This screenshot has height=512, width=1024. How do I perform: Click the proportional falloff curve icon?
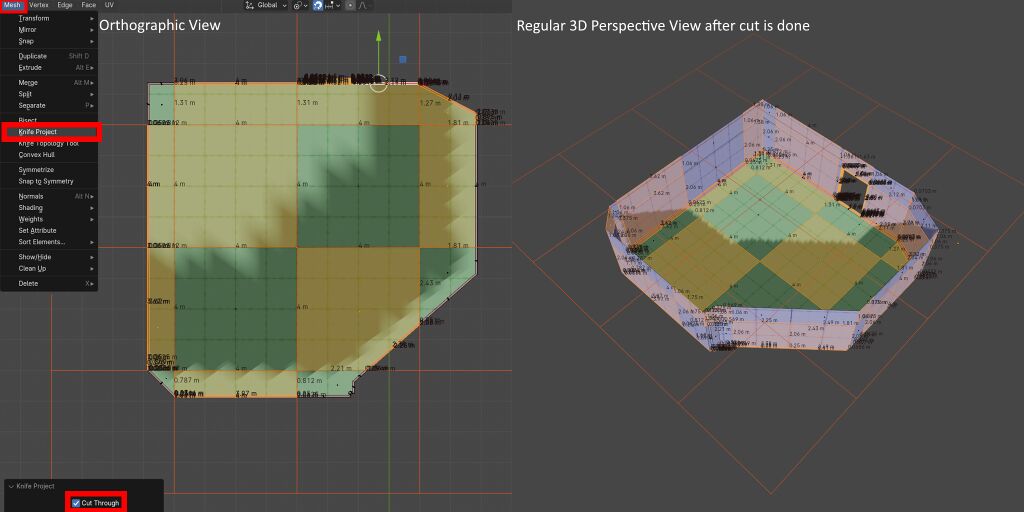coord(363,5)
